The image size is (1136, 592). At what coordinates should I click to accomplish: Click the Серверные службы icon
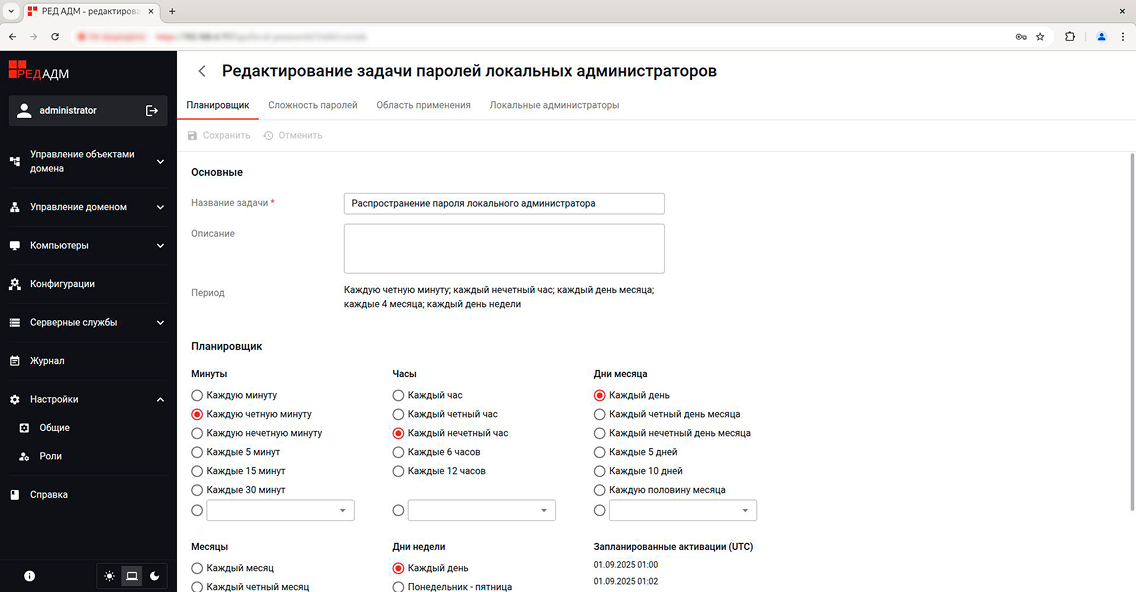[x=14, y=322]
